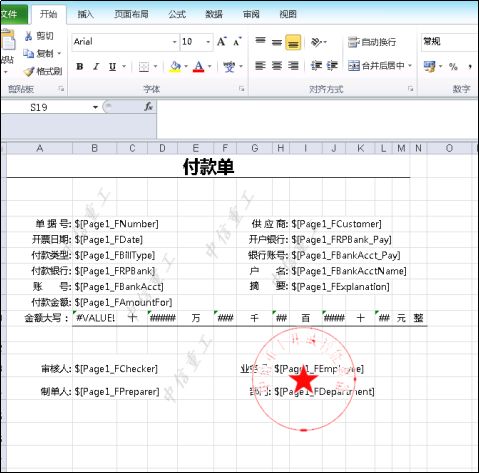Select cell with $[Page1_FNumber]

coord(117,224)
